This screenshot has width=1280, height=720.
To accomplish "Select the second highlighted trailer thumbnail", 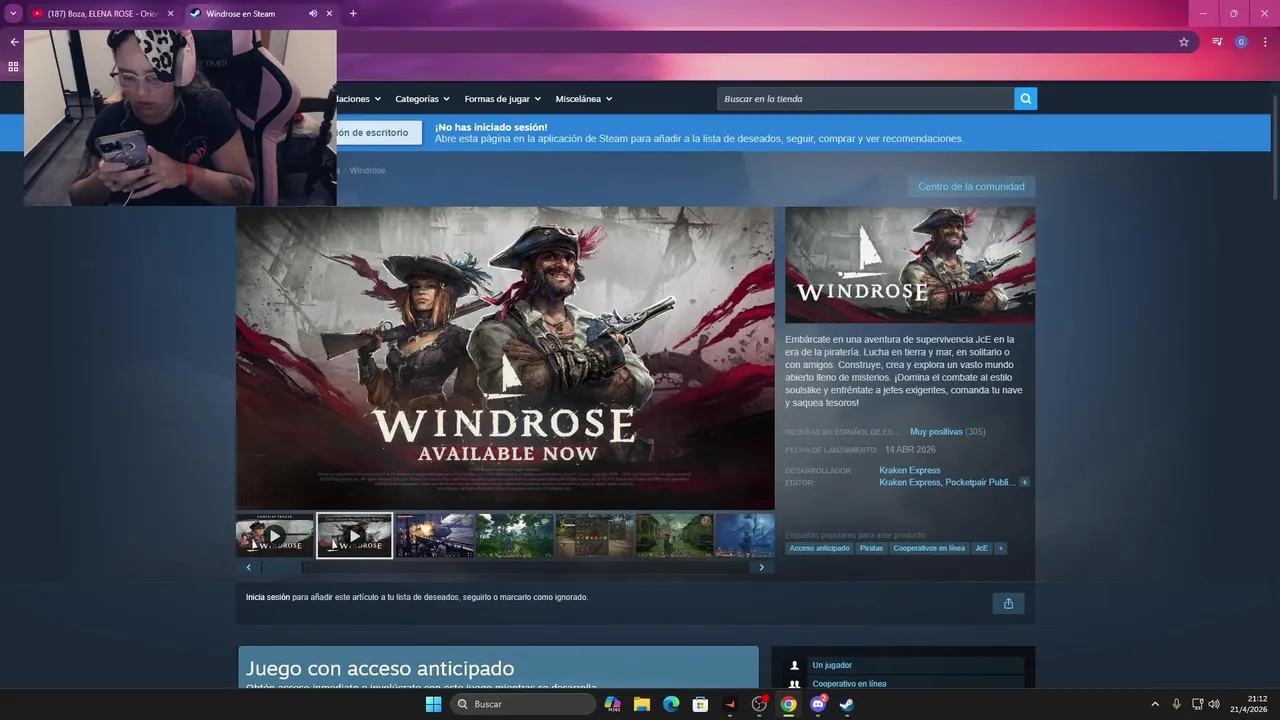I will (355, 535).
